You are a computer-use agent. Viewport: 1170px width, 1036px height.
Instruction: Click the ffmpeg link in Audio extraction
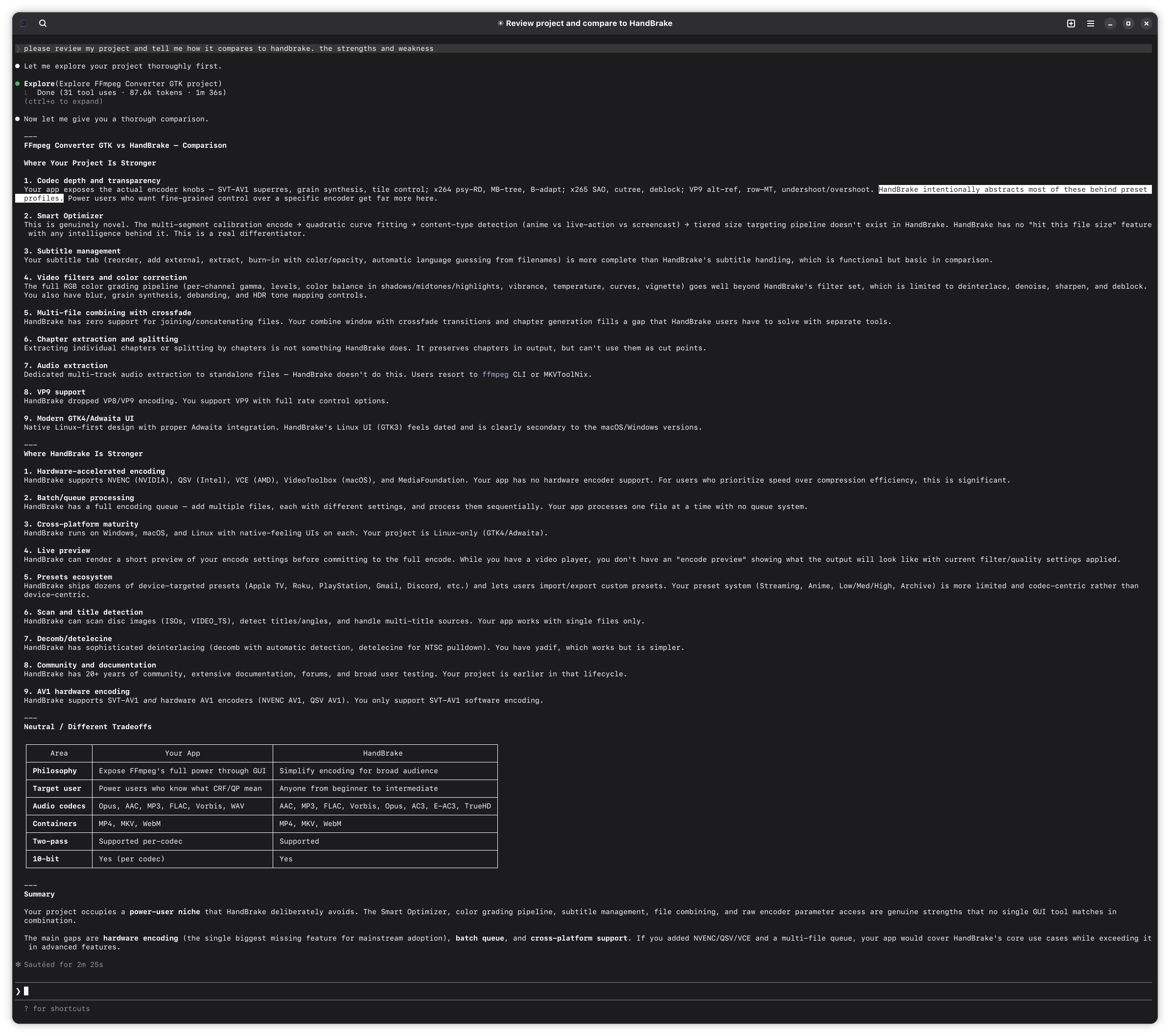[x=494, y=375]
